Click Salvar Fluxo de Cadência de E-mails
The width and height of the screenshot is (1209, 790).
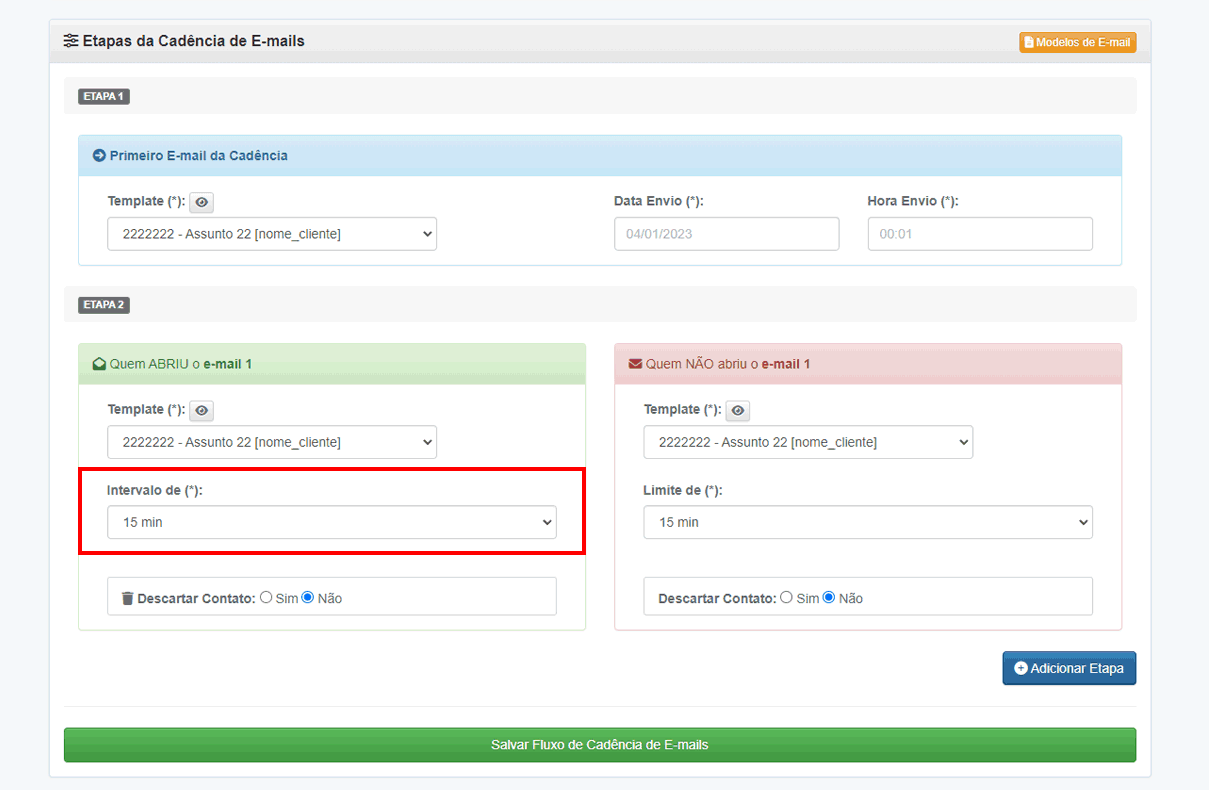tap(600, 745)
